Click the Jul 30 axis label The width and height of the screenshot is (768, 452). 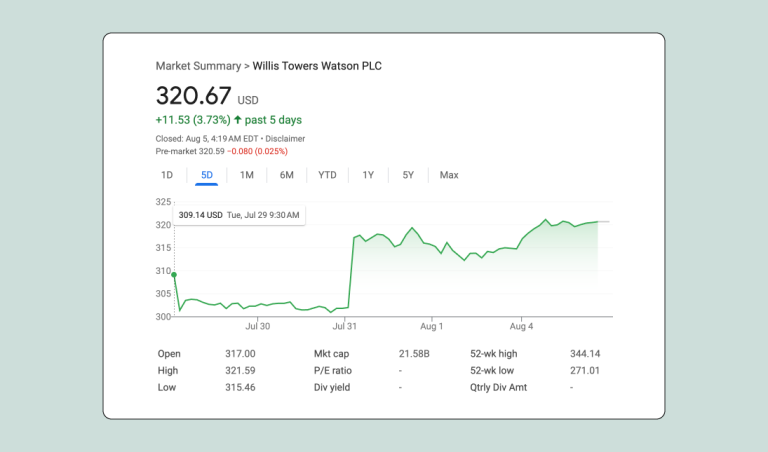(x=258, y=326)
